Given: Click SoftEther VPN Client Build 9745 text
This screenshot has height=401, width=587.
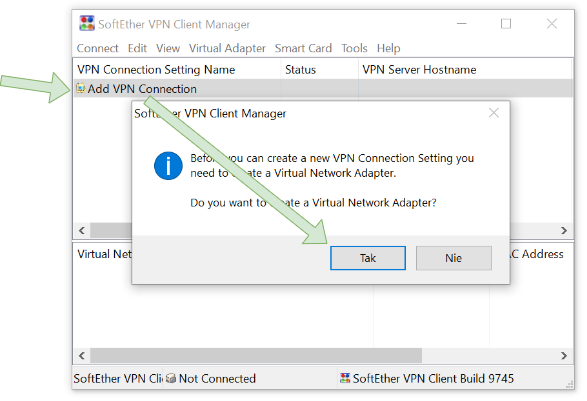Looking at the screenshot, I should coord(433,379).
